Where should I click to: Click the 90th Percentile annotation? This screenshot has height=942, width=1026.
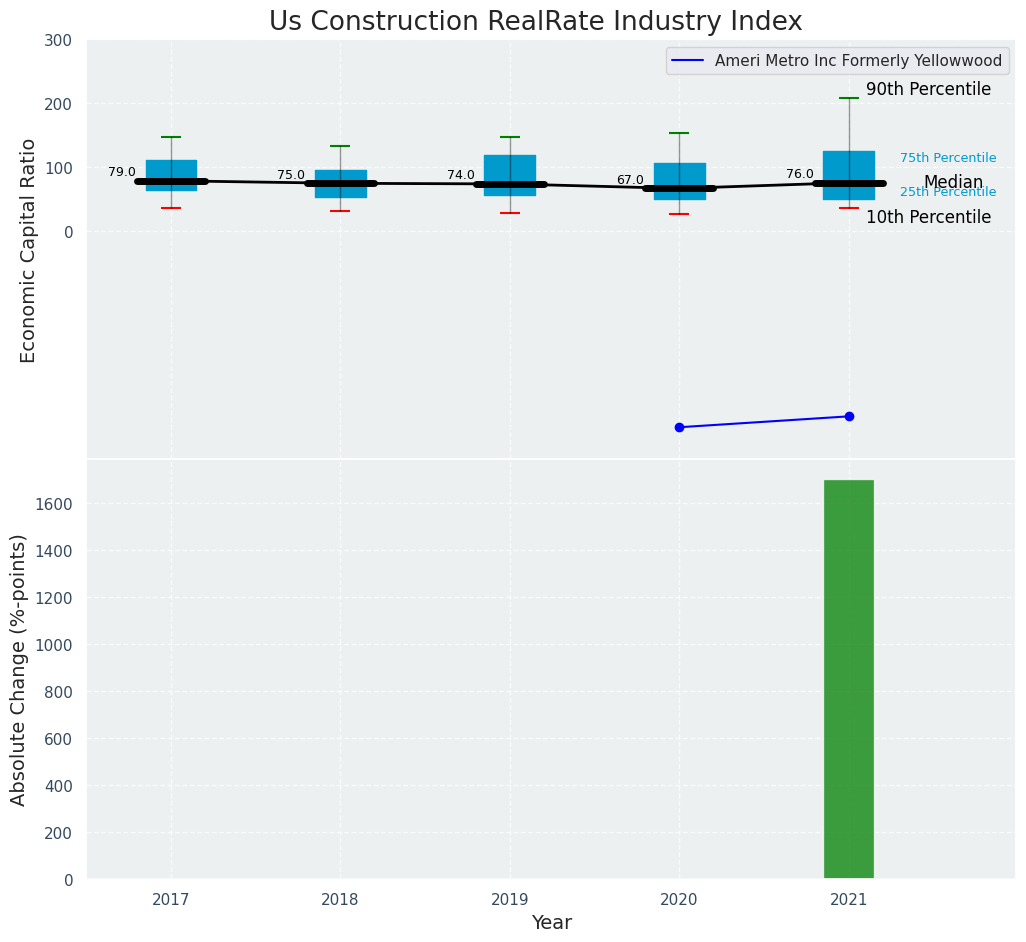[928, 90]
